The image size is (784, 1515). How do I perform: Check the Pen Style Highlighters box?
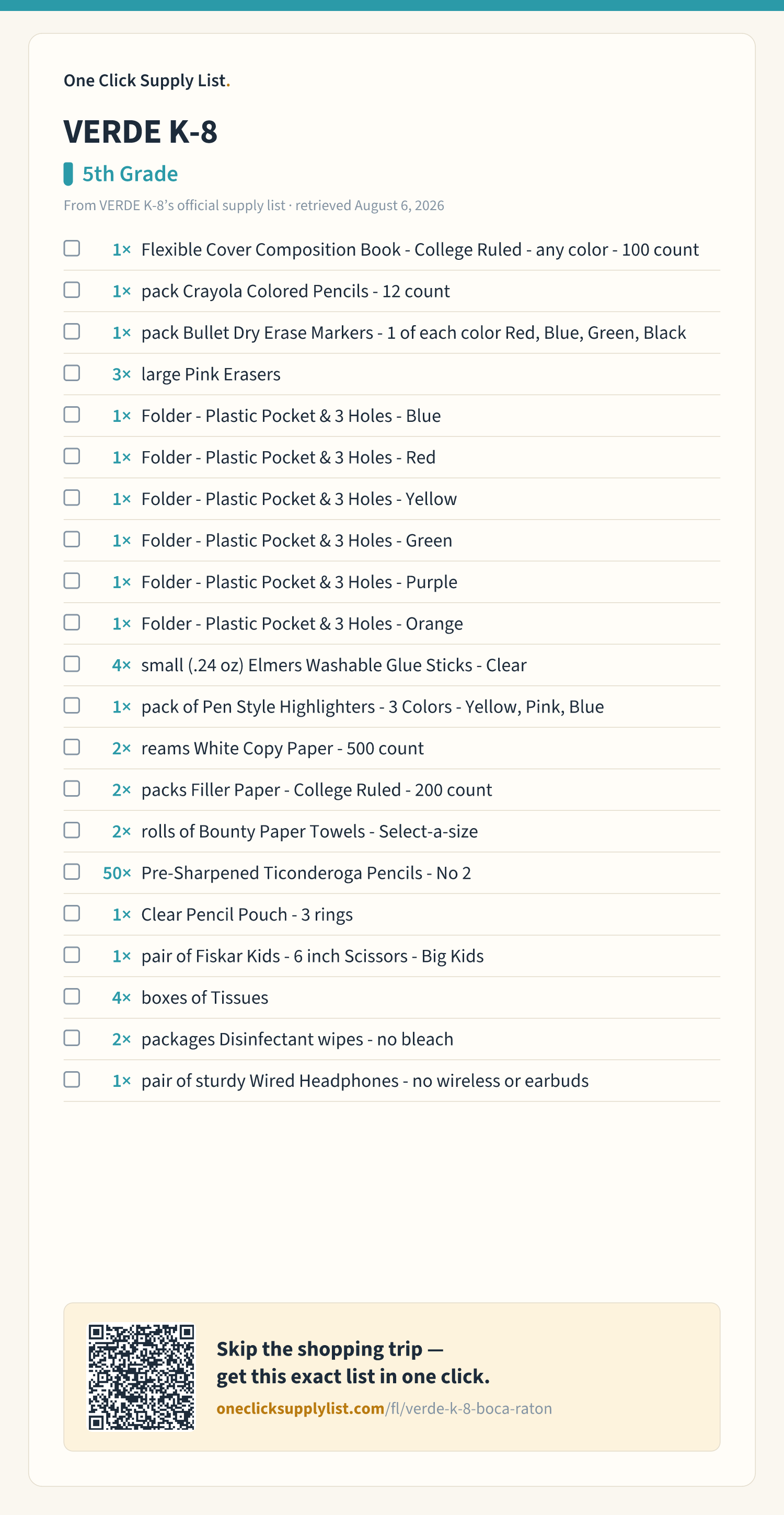(x=72, y=706)
